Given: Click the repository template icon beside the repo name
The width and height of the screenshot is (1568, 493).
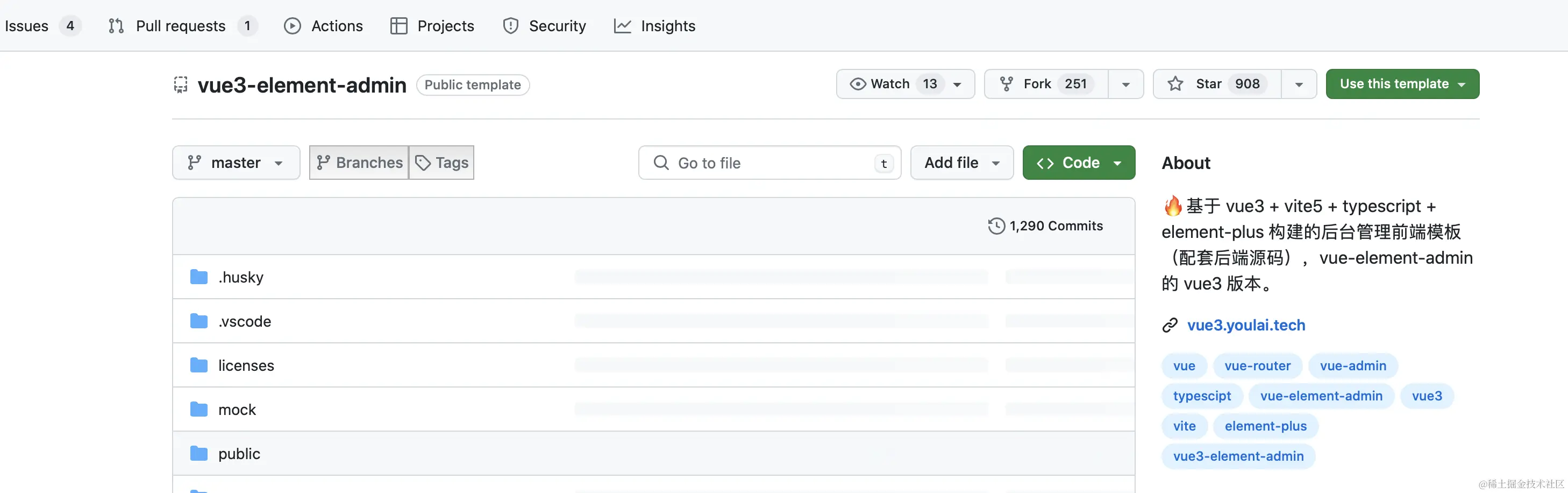Looking at the screenshot, I should click(x=181, y=84).
